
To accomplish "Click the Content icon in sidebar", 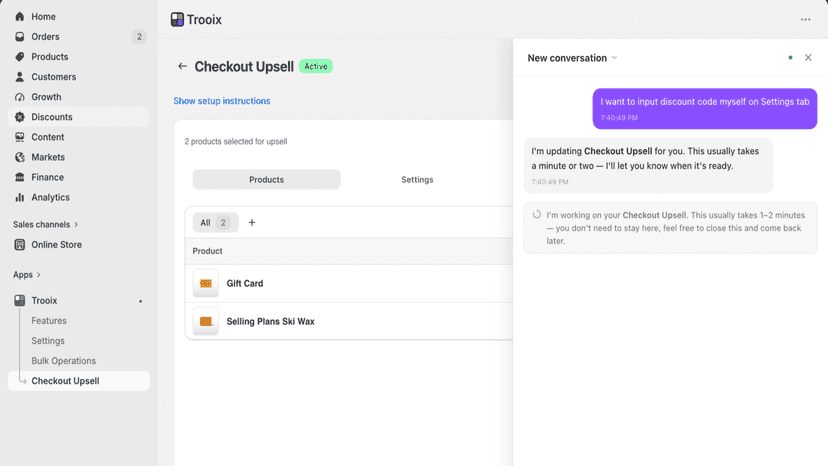I will [20, 137].
